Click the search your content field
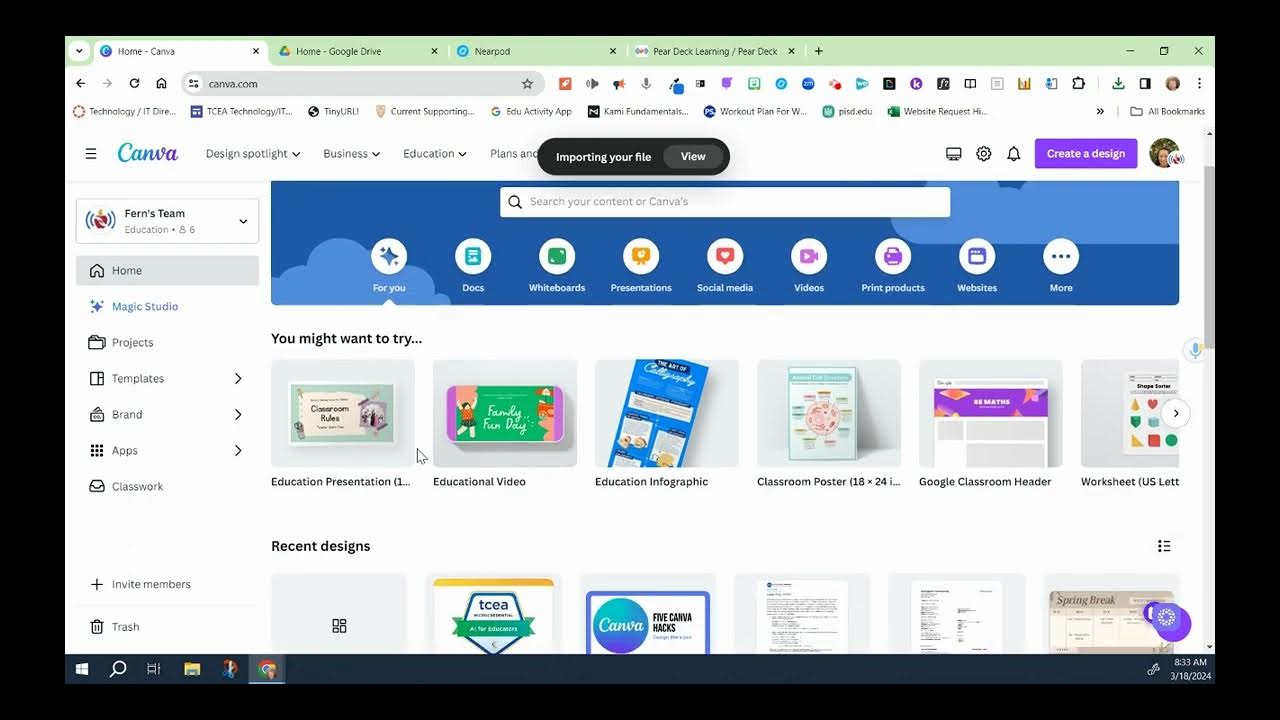1280x720 pixels. [x=725, y=202]
